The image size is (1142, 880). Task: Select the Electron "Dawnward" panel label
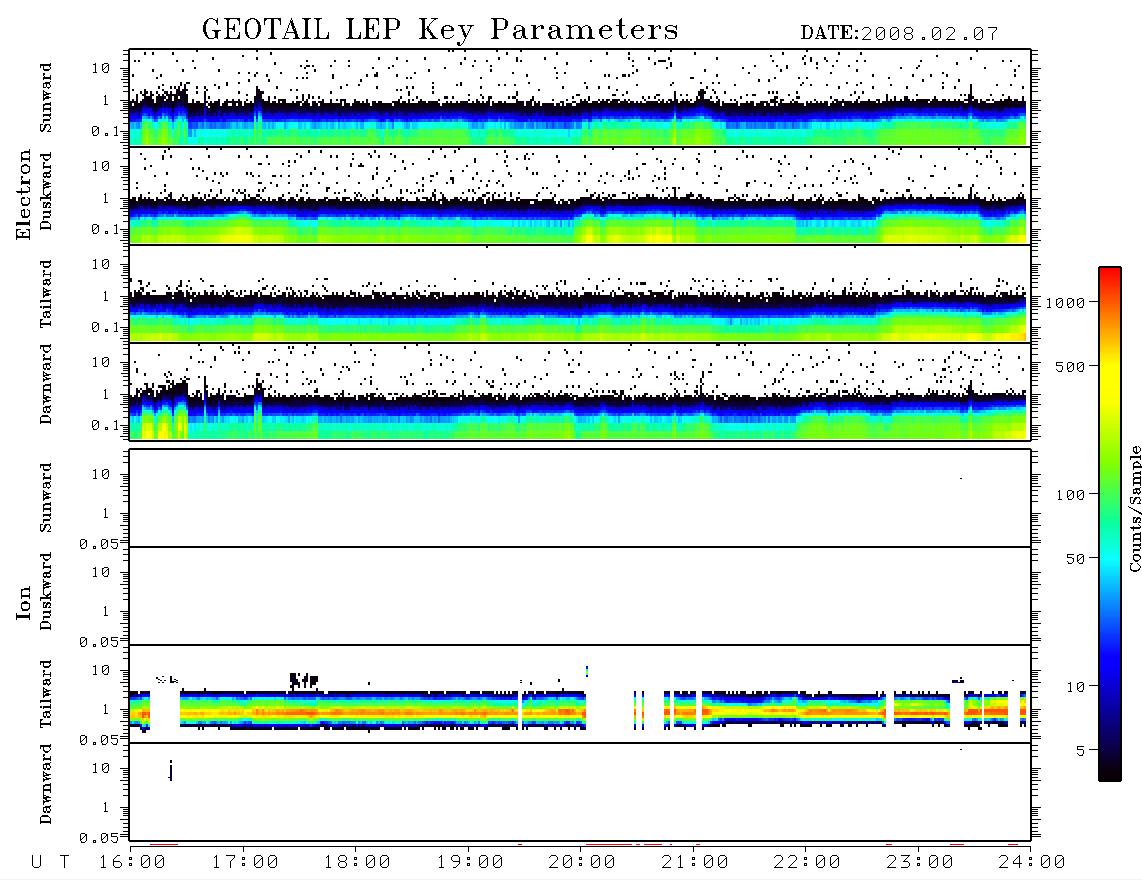[46, 385]
